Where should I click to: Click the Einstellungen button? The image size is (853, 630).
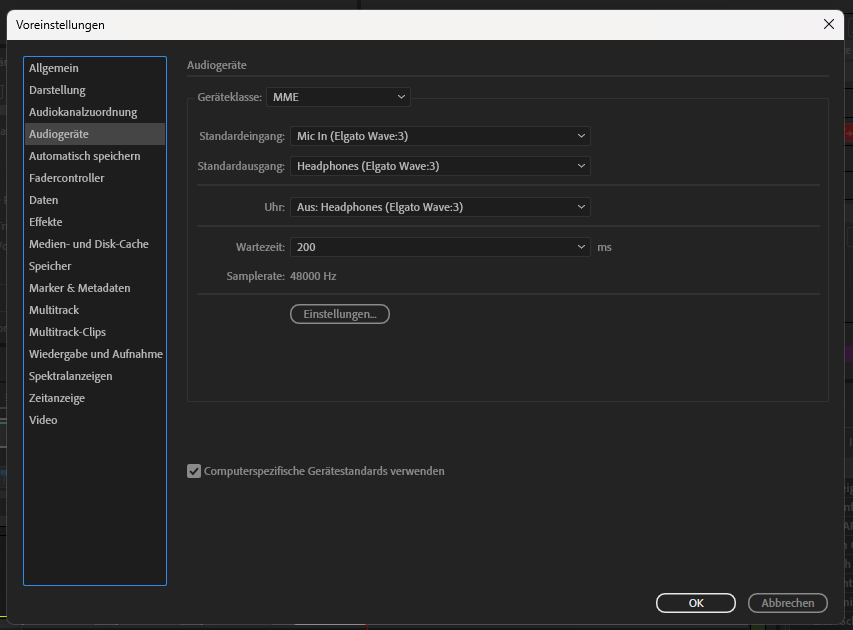[339, 313]
